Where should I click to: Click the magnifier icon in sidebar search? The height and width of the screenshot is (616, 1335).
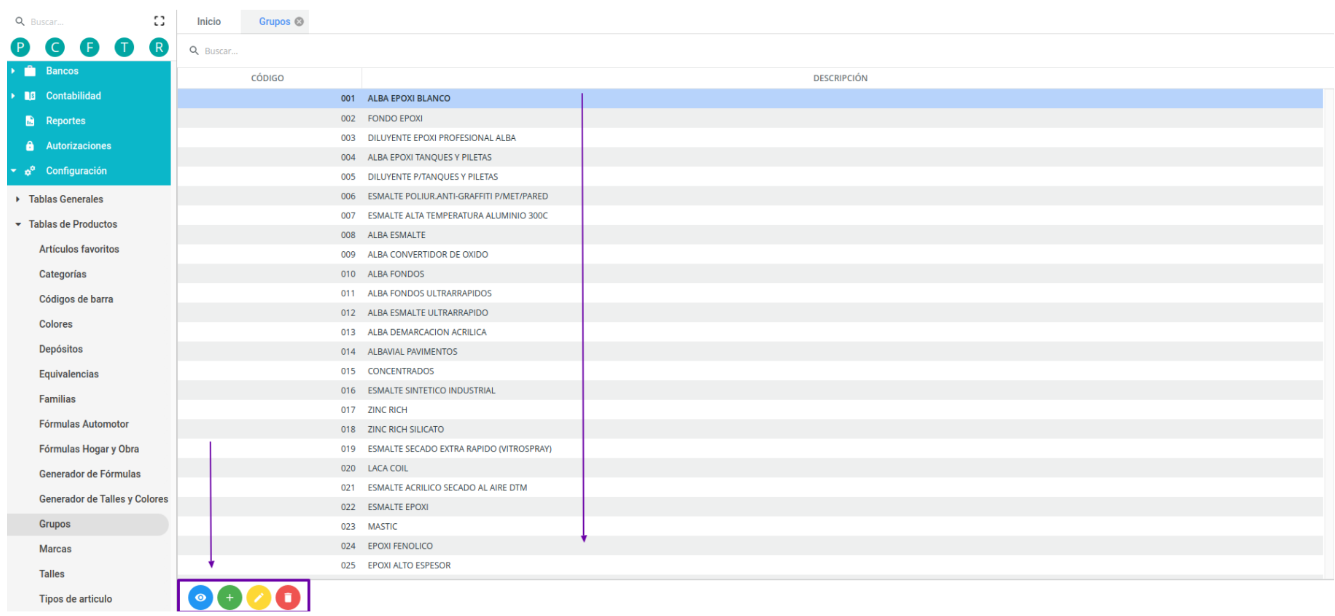(19, 21)
